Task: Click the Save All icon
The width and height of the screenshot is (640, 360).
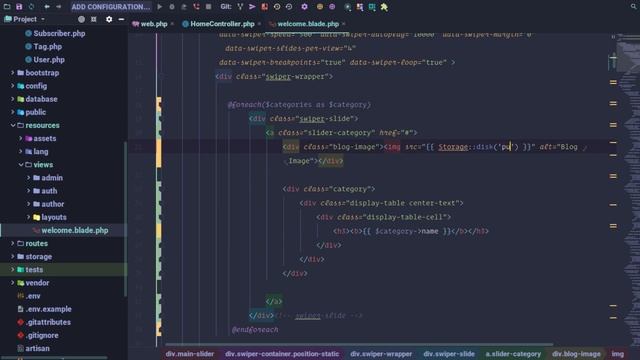Action: [x=19, y=7]
